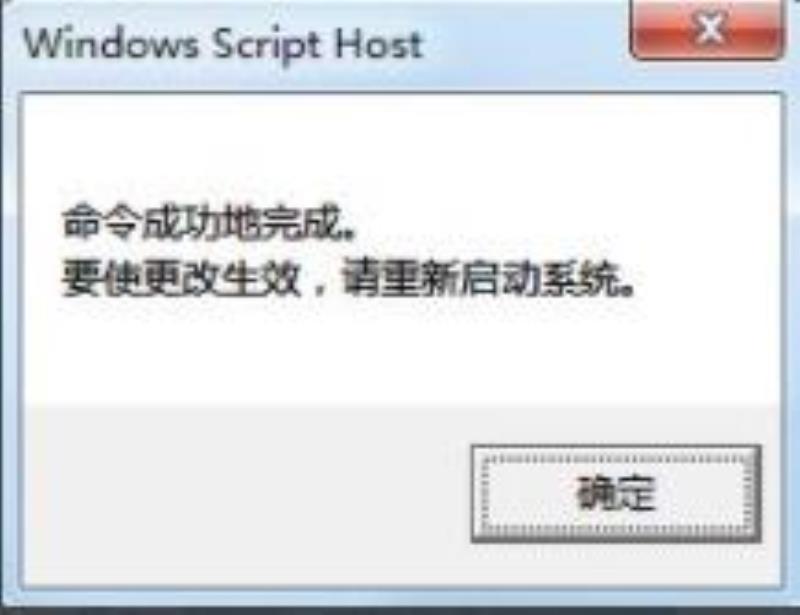Screen dimensions: 800x615
Task: Click the word Script in dialog title
Action: pyautogui.click(x=266, y=46)
